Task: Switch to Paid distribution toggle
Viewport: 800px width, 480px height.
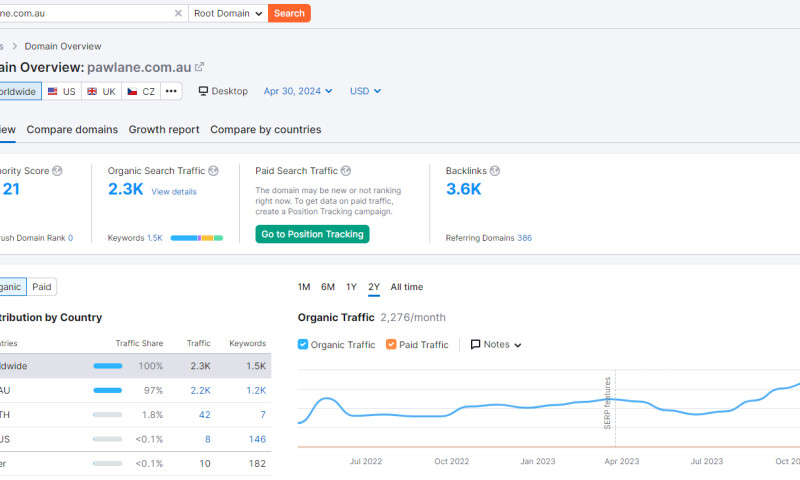Action: 42,287
